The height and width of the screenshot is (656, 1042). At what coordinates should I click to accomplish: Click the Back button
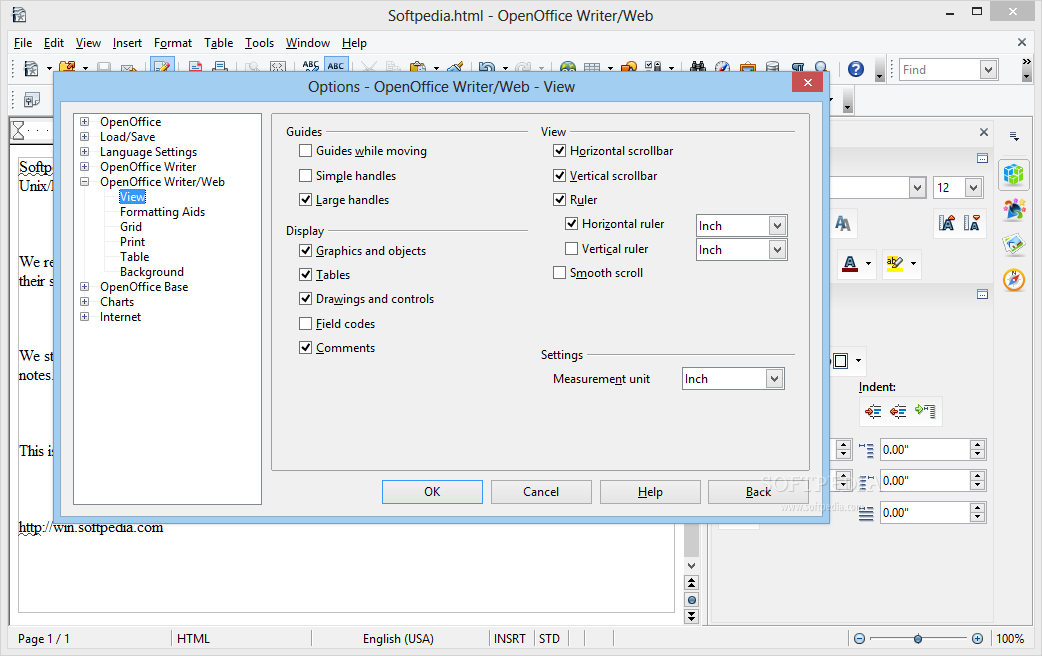(x=758, y=492)
